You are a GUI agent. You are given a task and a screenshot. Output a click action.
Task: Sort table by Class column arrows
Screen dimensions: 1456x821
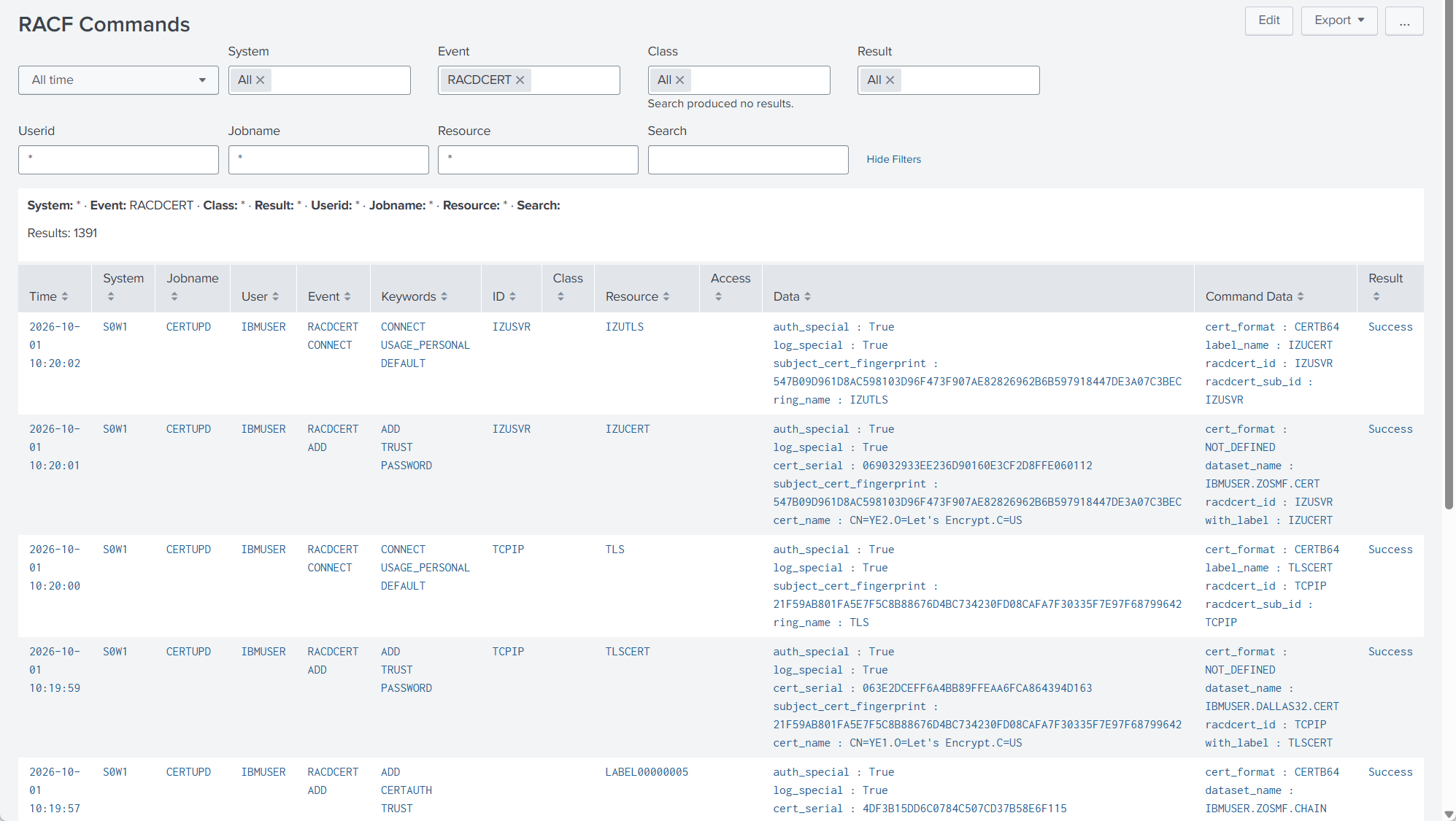[561, 296]
